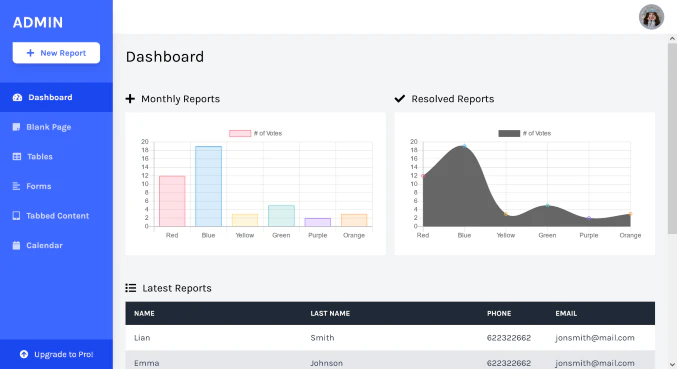Click the plus icon next to Monthly Reports
Viewport: 677px width, 369px height.
130,99
